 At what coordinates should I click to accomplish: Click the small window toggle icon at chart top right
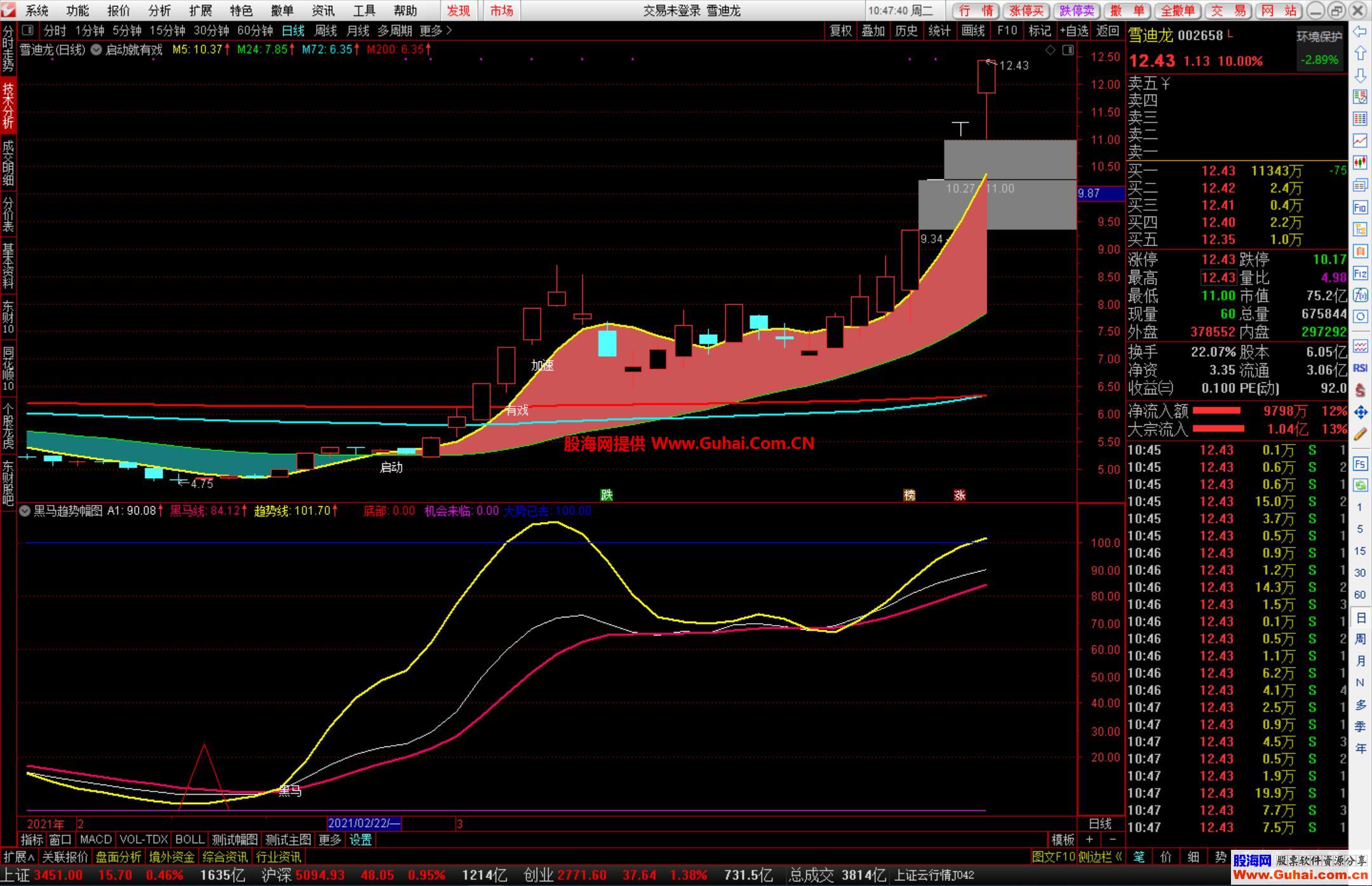(x=1068, y=50)
